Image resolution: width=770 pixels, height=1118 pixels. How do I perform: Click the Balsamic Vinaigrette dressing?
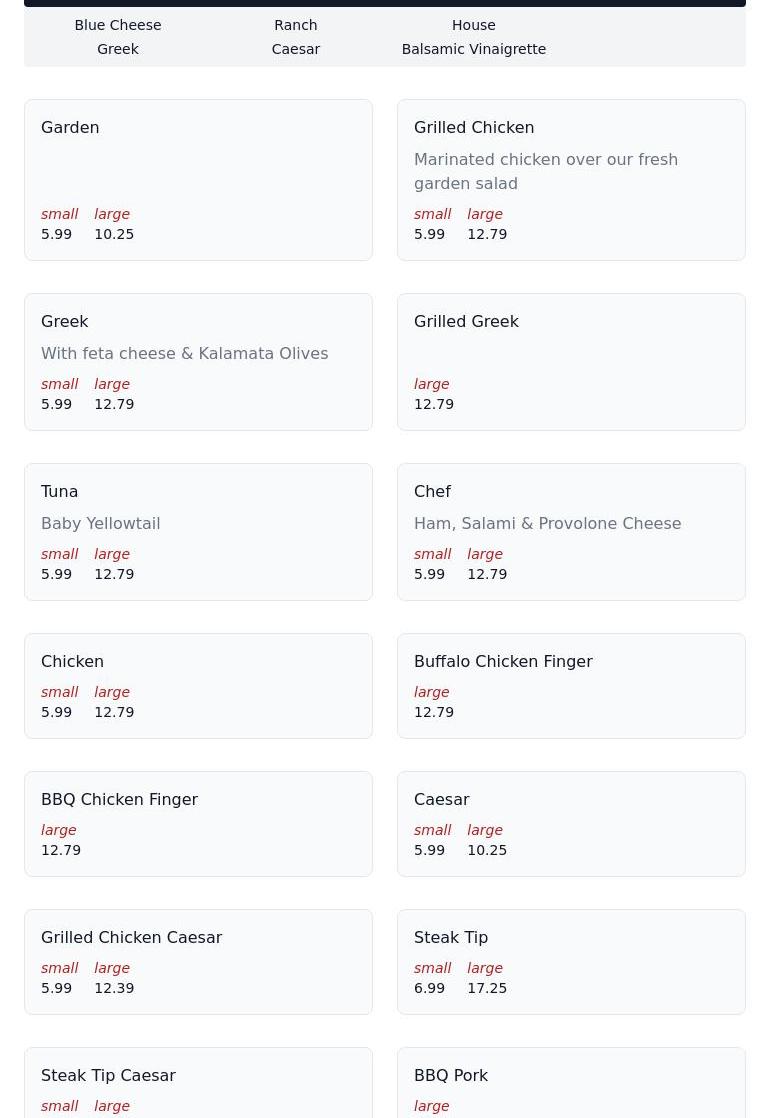[x=473, y=49]
